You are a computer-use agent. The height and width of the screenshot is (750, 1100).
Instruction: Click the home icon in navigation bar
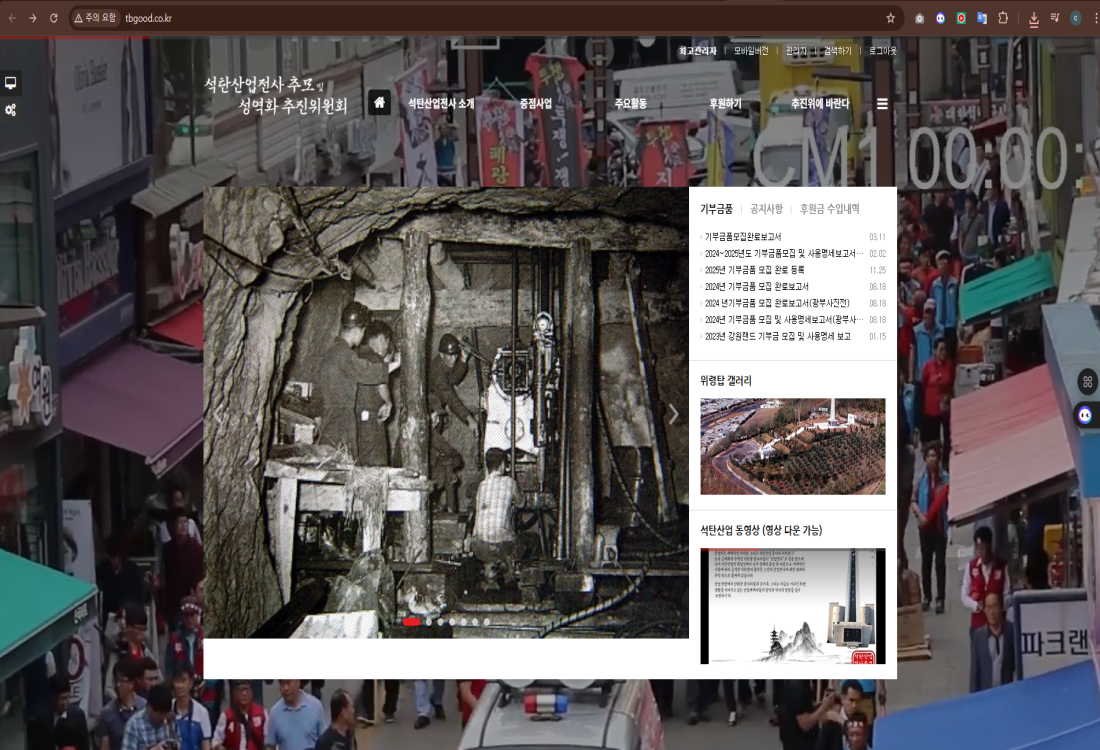click(379, 103)
